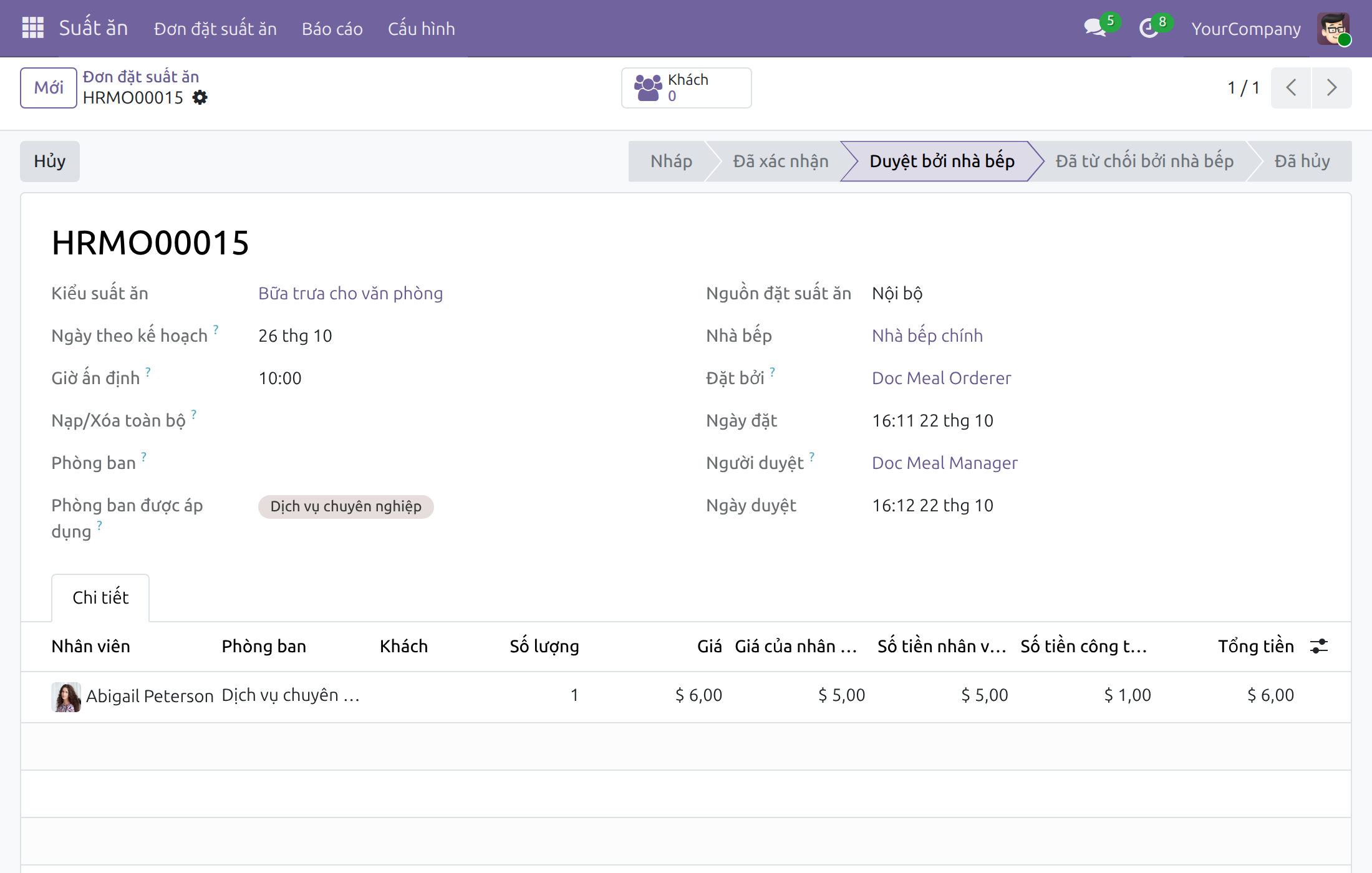Open the apps grid menu
This screenshot has width=1372, height=873.
32,28
